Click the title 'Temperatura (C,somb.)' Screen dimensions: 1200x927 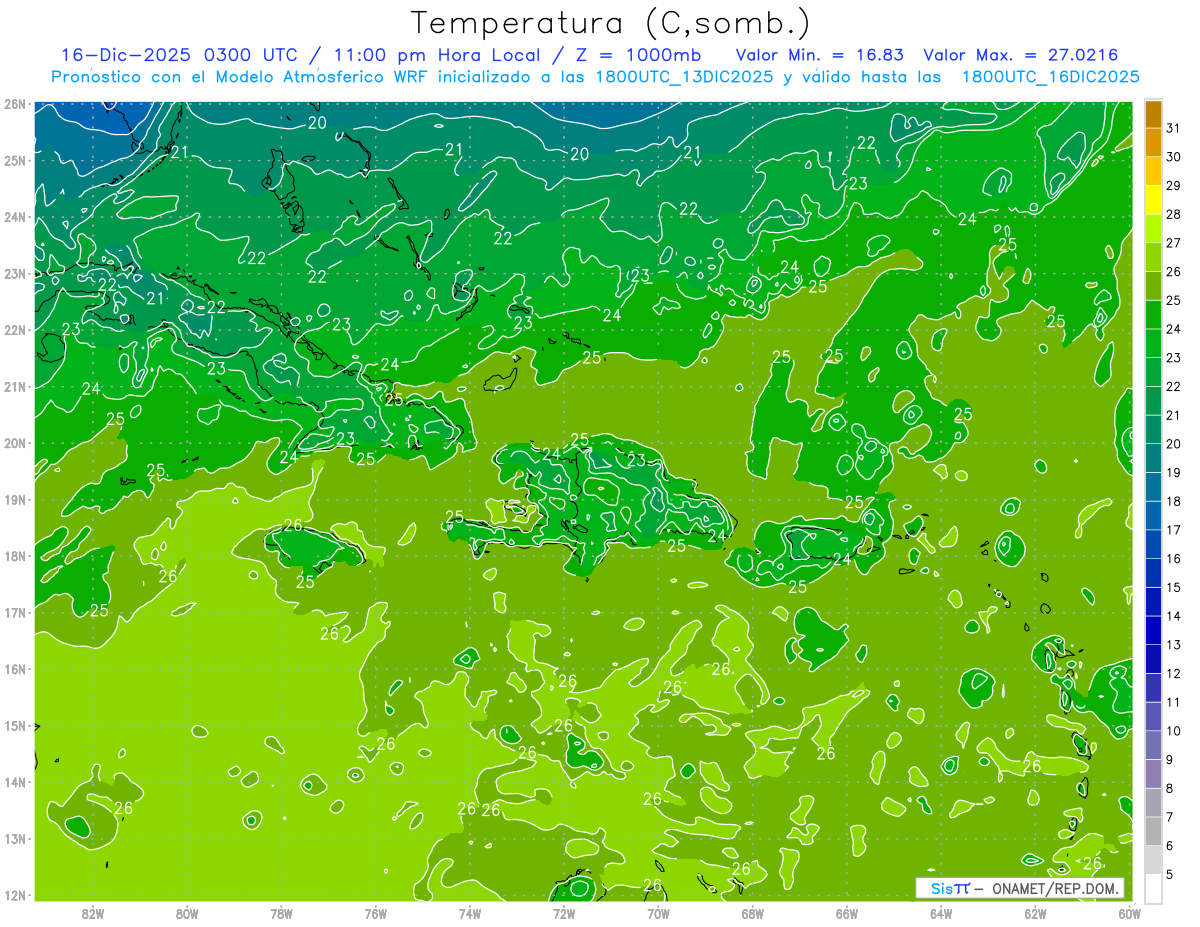(x=611, y=23)
